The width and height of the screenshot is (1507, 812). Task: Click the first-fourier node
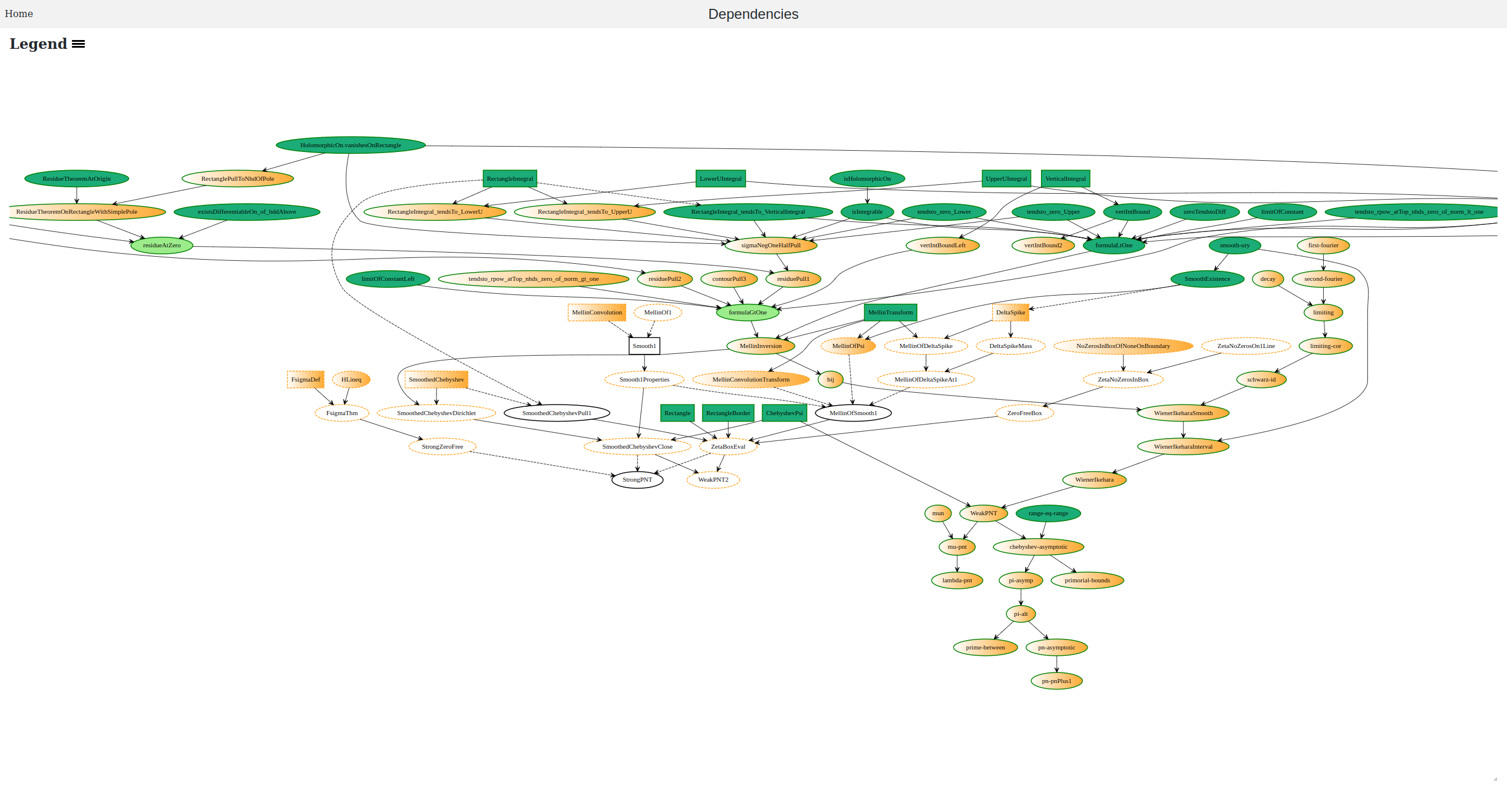[1323, 246]
